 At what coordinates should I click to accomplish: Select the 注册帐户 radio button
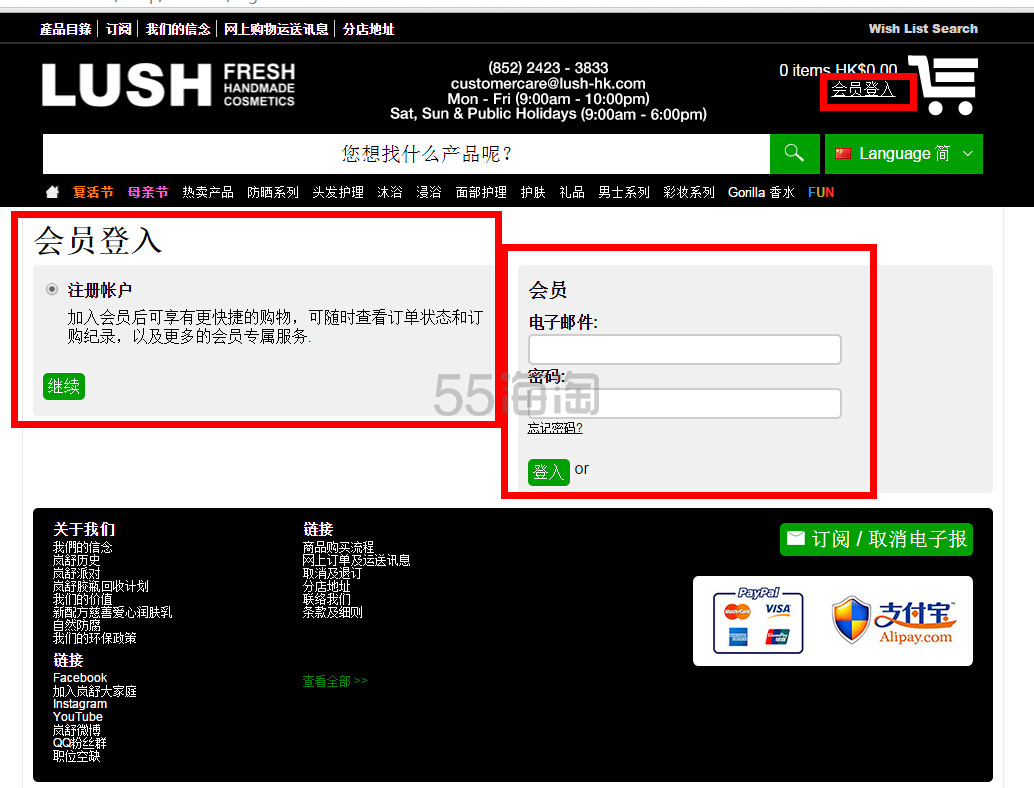pos(51,289)
